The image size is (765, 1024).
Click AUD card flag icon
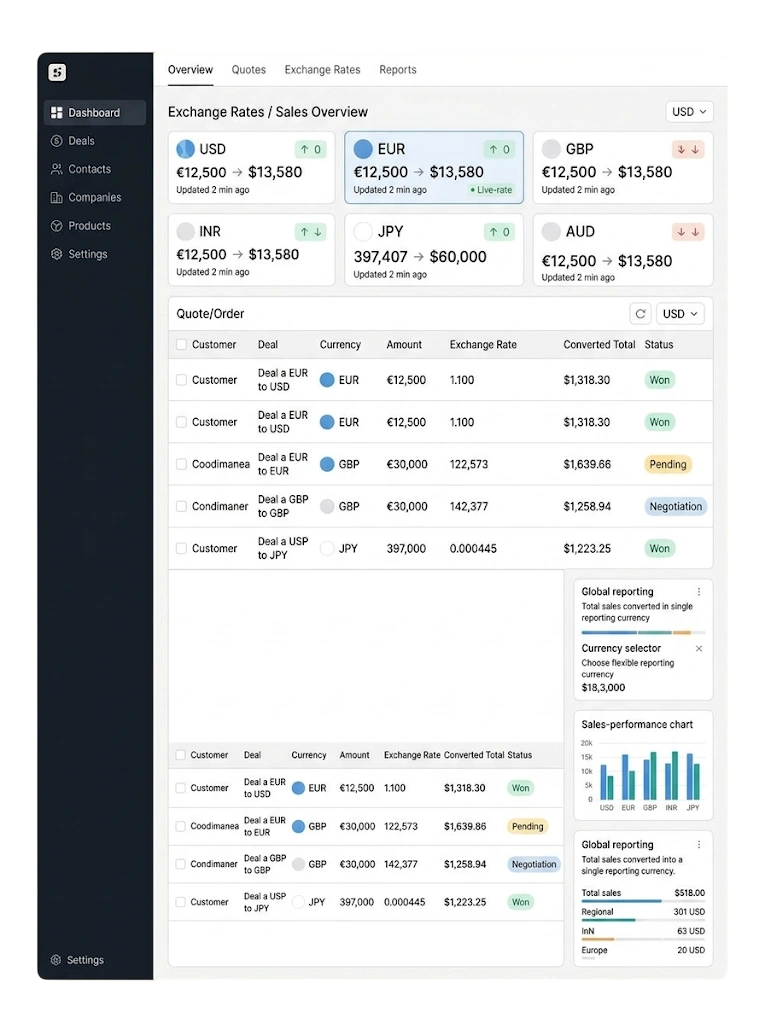point(551,231)
